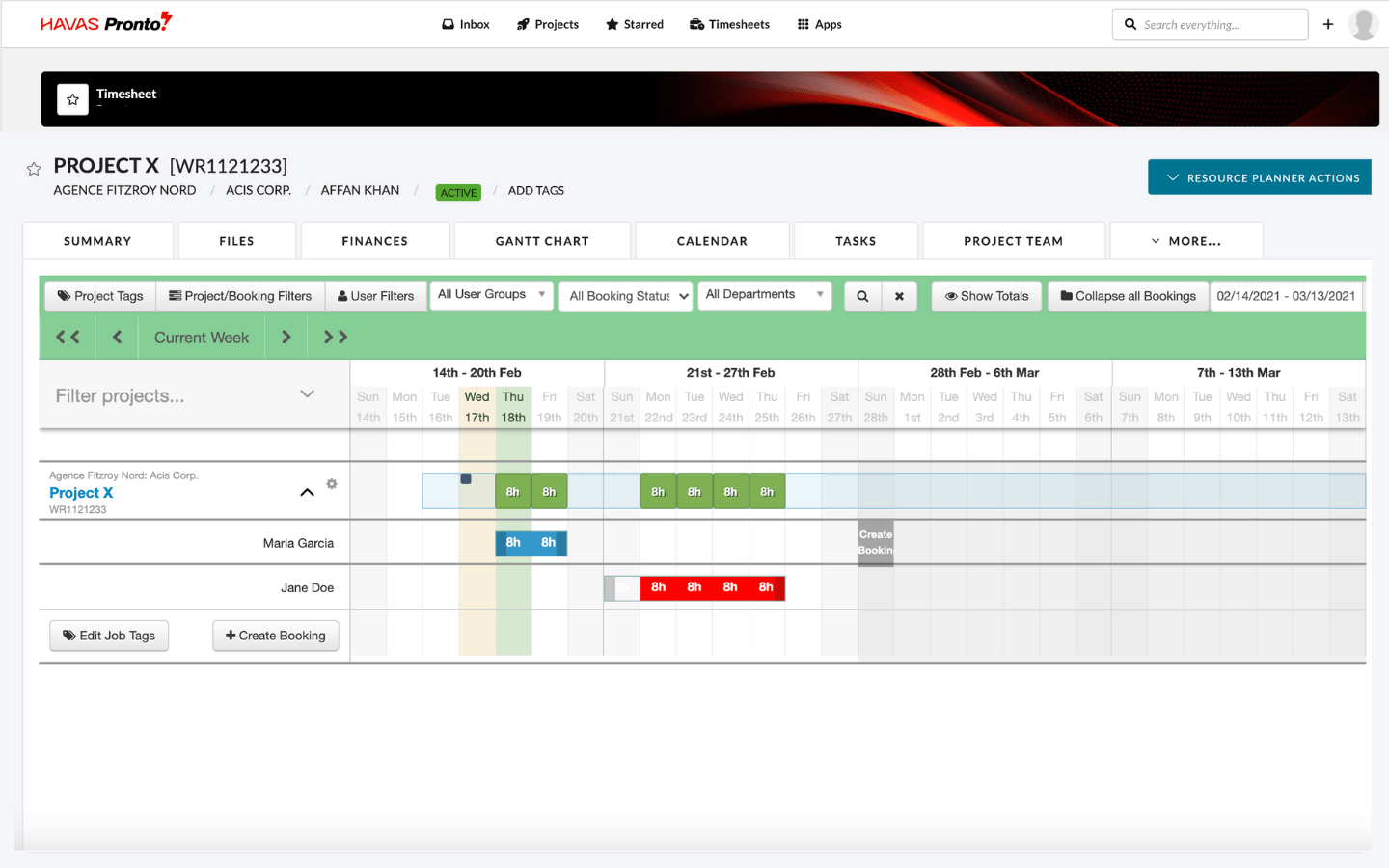Click Current Week button

pos(202,338)
